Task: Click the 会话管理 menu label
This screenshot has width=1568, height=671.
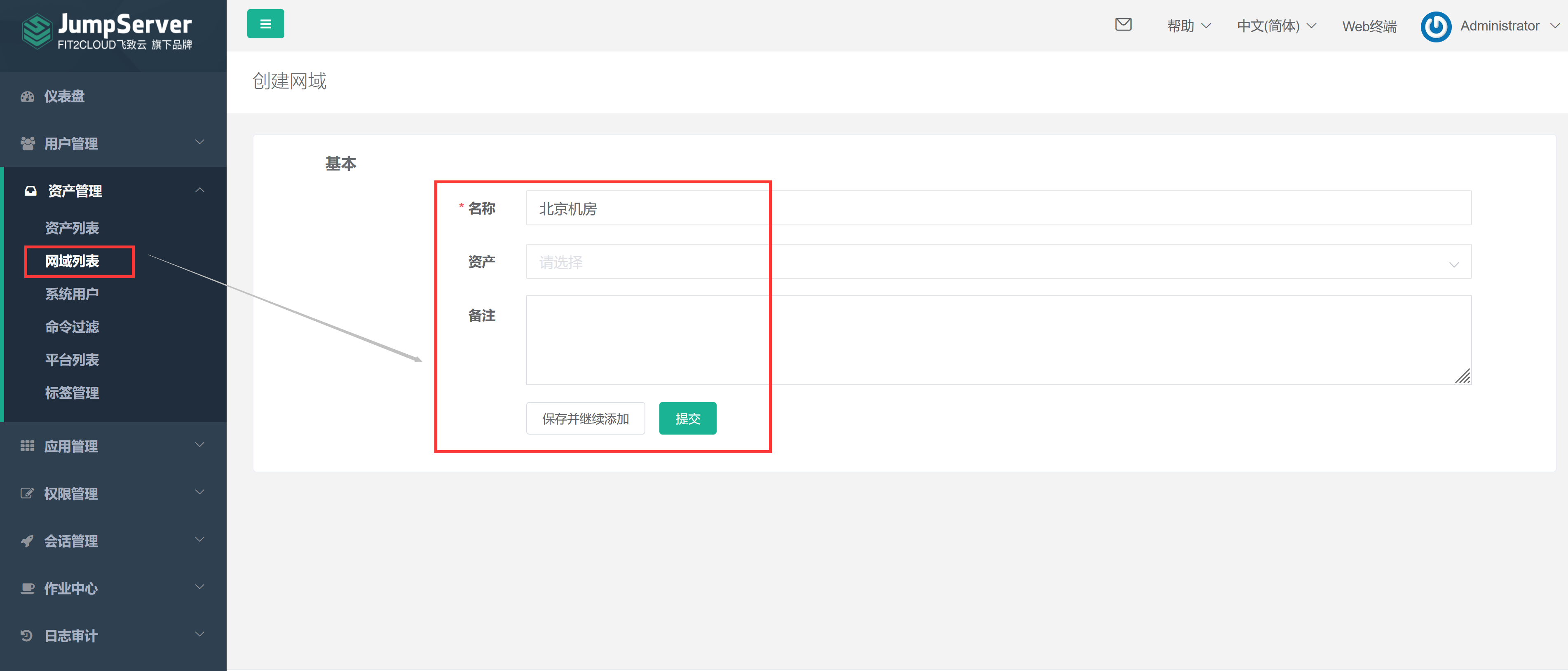Action: tap(71, 541)
